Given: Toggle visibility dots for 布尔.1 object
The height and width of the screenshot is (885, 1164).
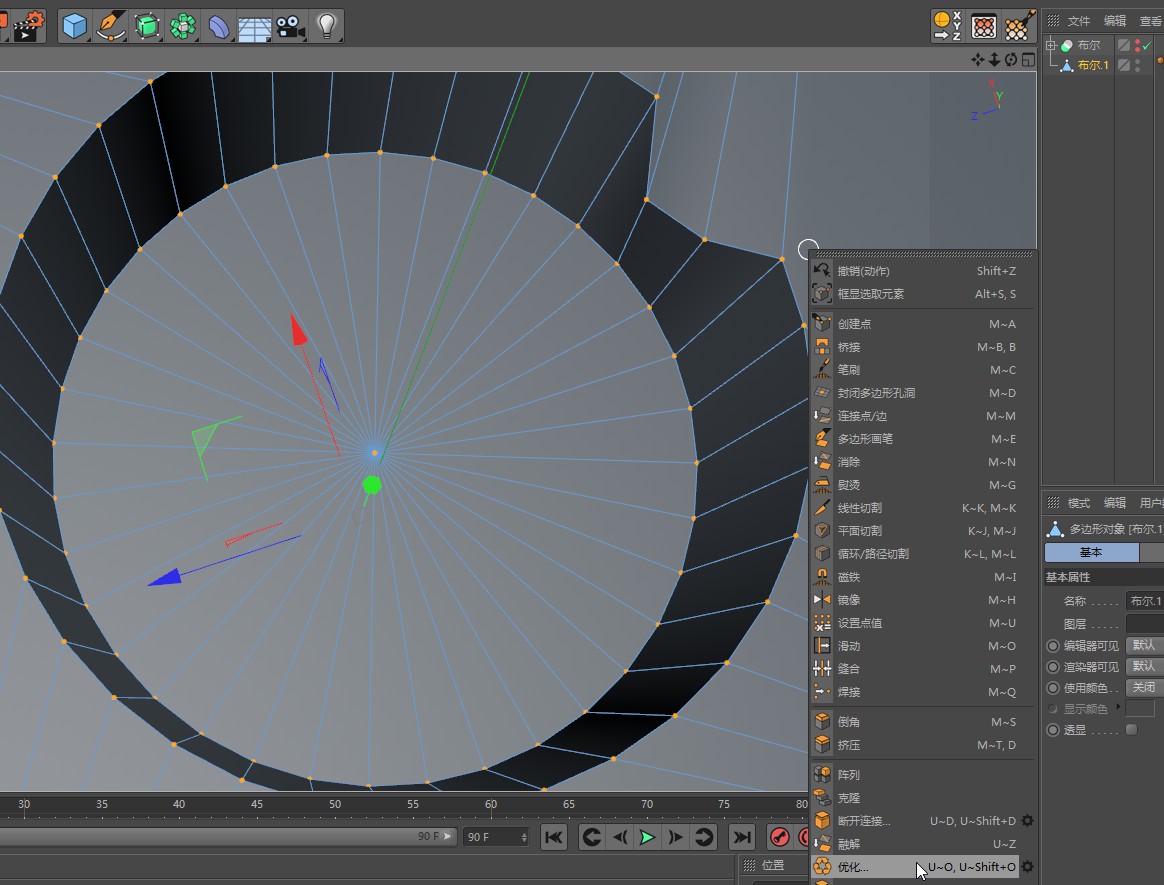Looking at the screenshot, I should [1137, 65].
